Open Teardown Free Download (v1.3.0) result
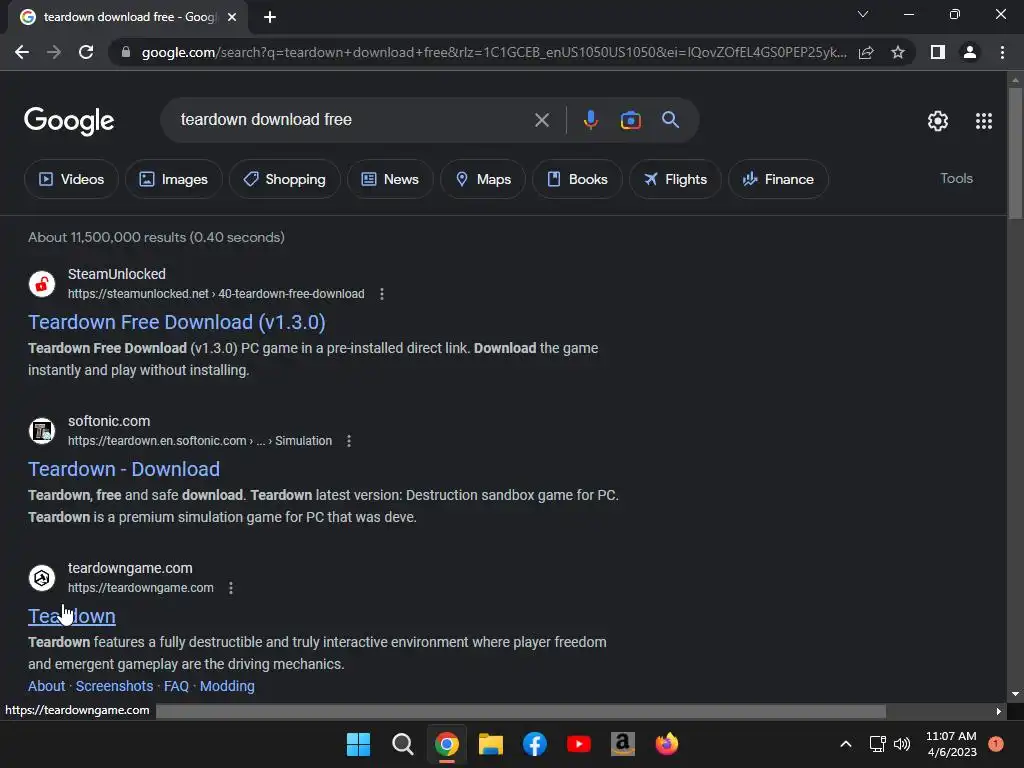 tap(176, 322)
